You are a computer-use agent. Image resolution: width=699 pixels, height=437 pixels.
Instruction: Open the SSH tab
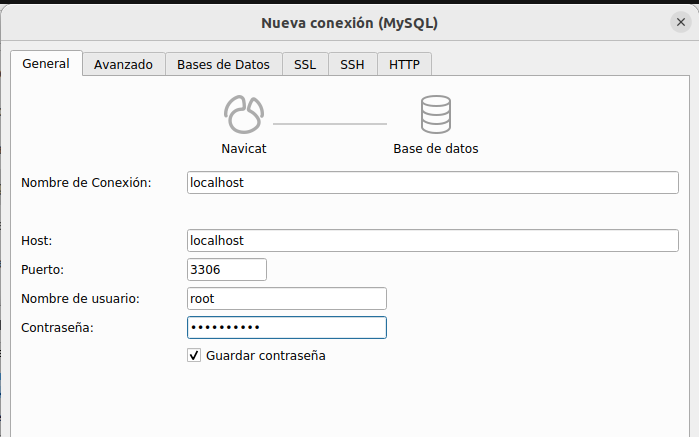352,65
